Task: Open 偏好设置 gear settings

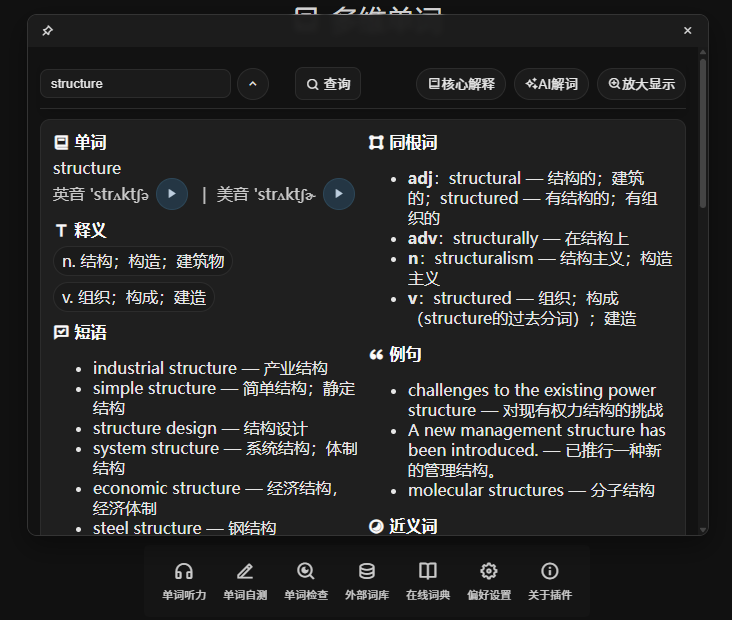Action: click(x=489, y=581)
